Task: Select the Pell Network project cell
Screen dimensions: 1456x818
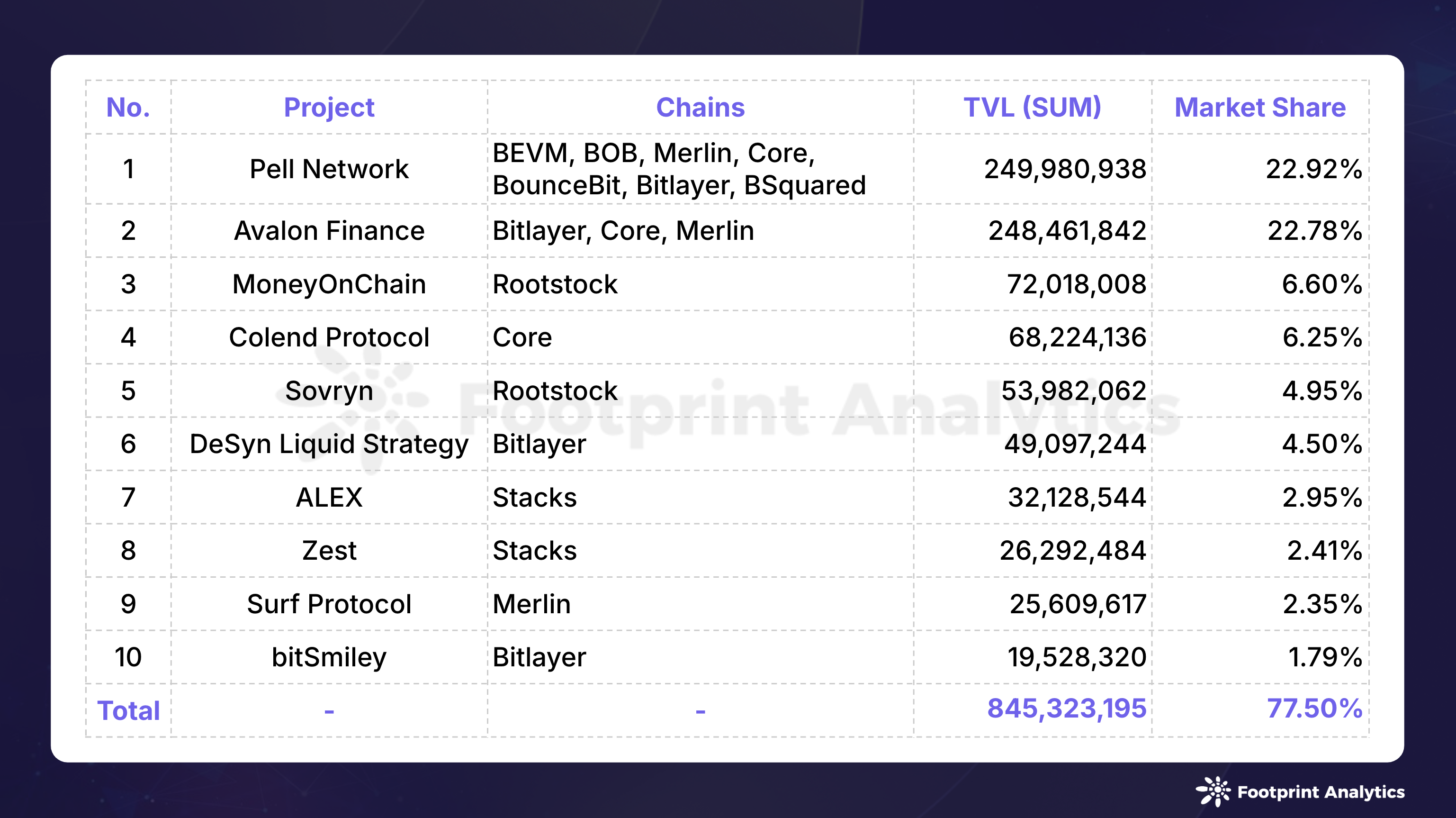Action: (329, 169)
